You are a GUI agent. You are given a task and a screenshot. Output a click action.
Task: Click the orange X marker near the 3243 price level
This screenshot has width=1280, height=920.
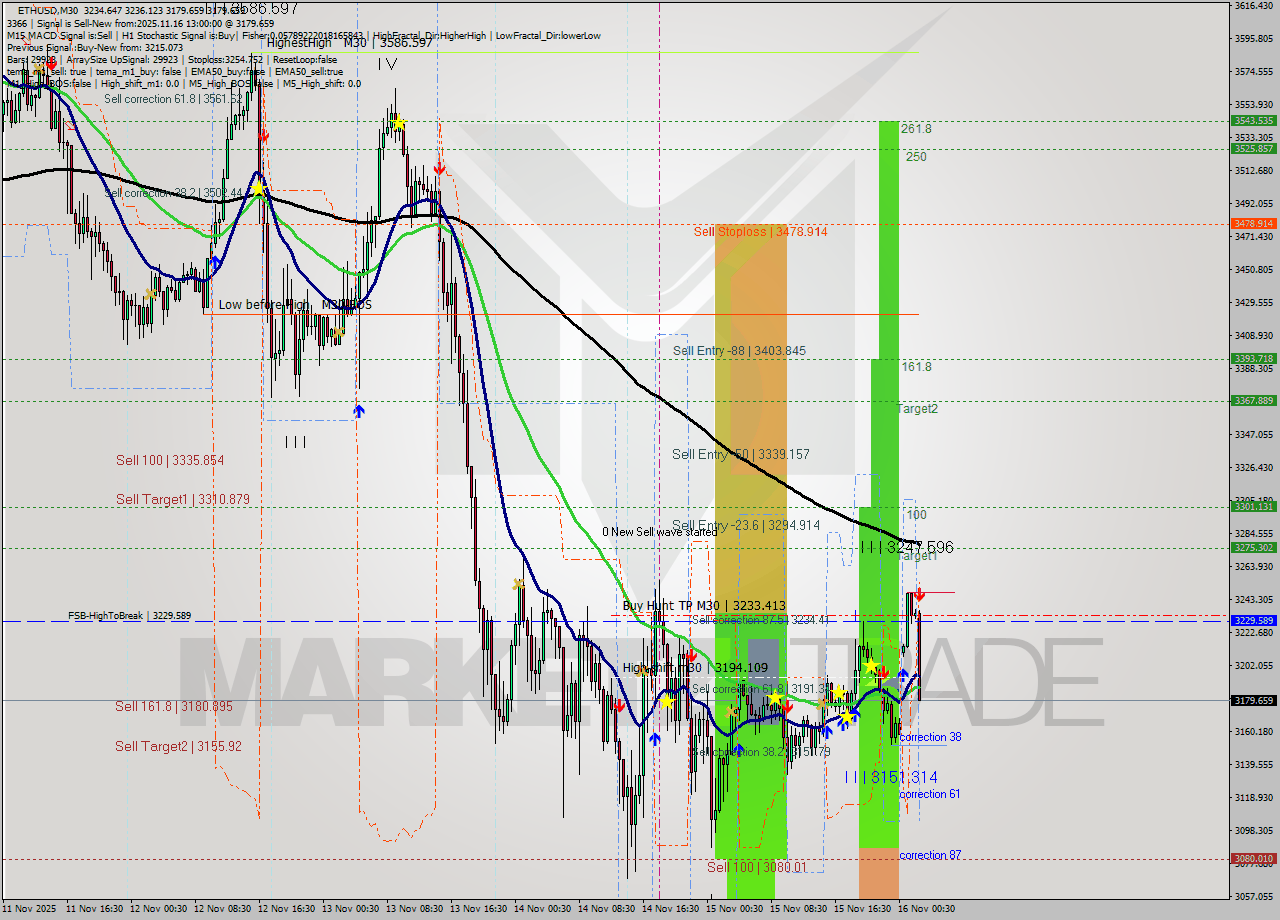pyautogui.click(x=518, y=584)
